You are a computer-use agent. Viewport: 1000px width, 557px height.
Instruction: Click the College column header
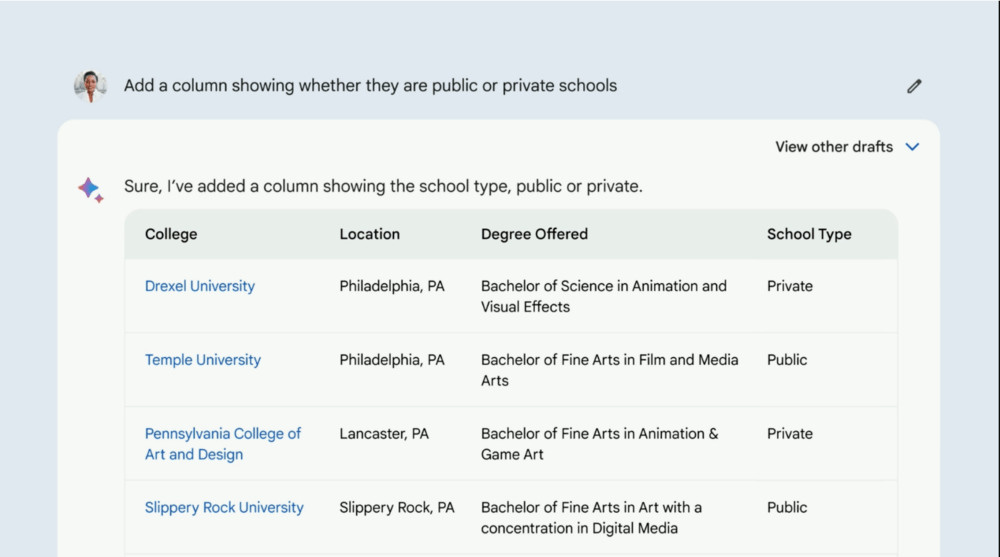click(171, 234)
